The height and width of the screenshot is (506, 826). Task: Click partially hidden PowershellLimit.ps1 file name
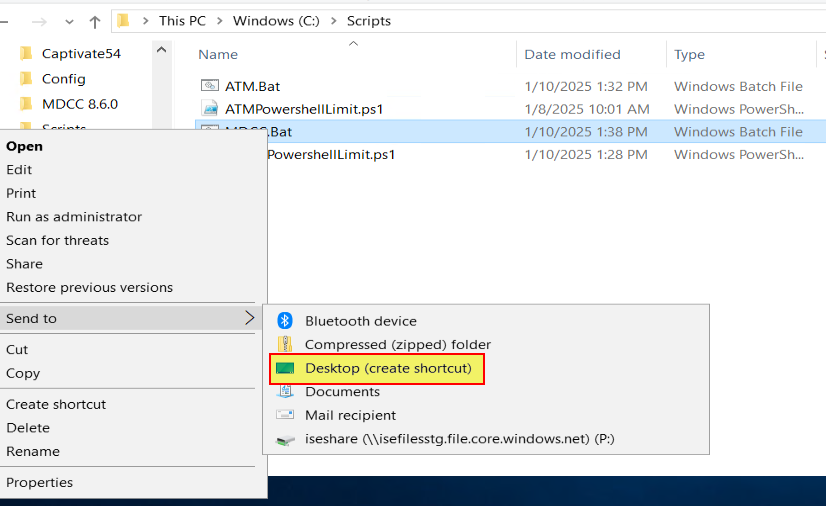(x=331, y=154)
